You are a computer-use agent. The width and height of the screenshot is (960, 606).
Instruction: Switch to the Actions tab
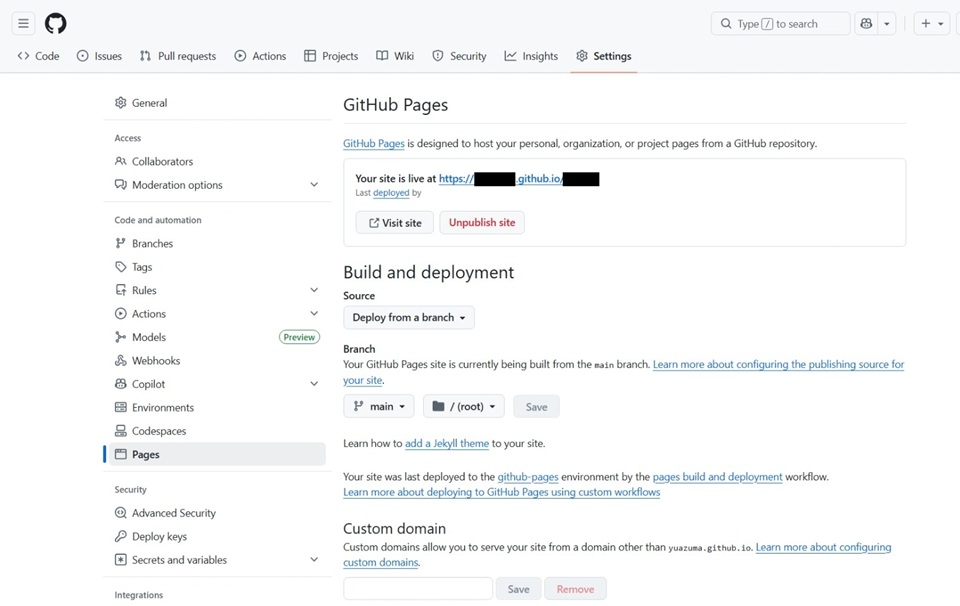point(260,56)
